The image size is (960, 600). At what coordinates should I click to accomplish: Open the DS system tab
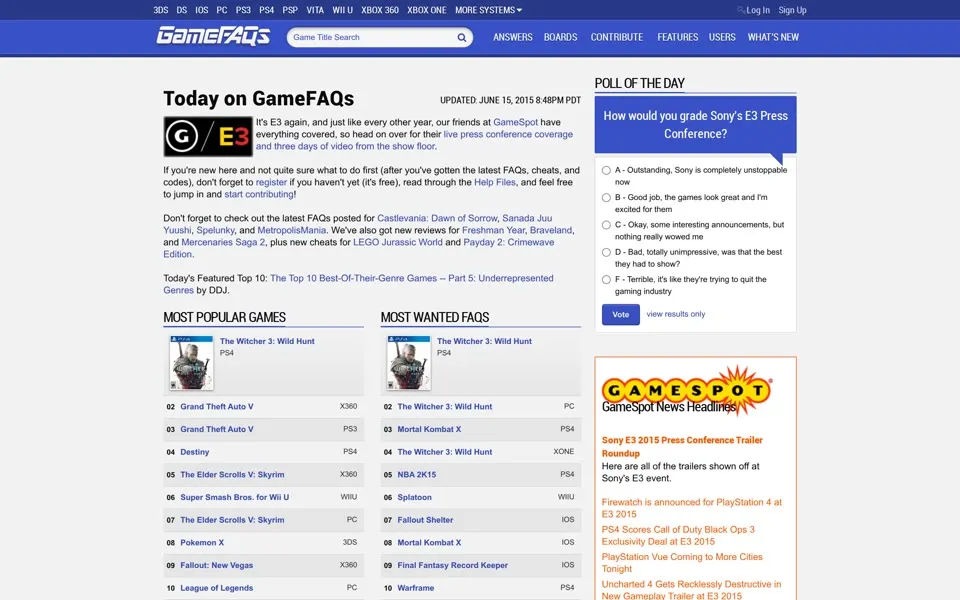pos(182,10)
